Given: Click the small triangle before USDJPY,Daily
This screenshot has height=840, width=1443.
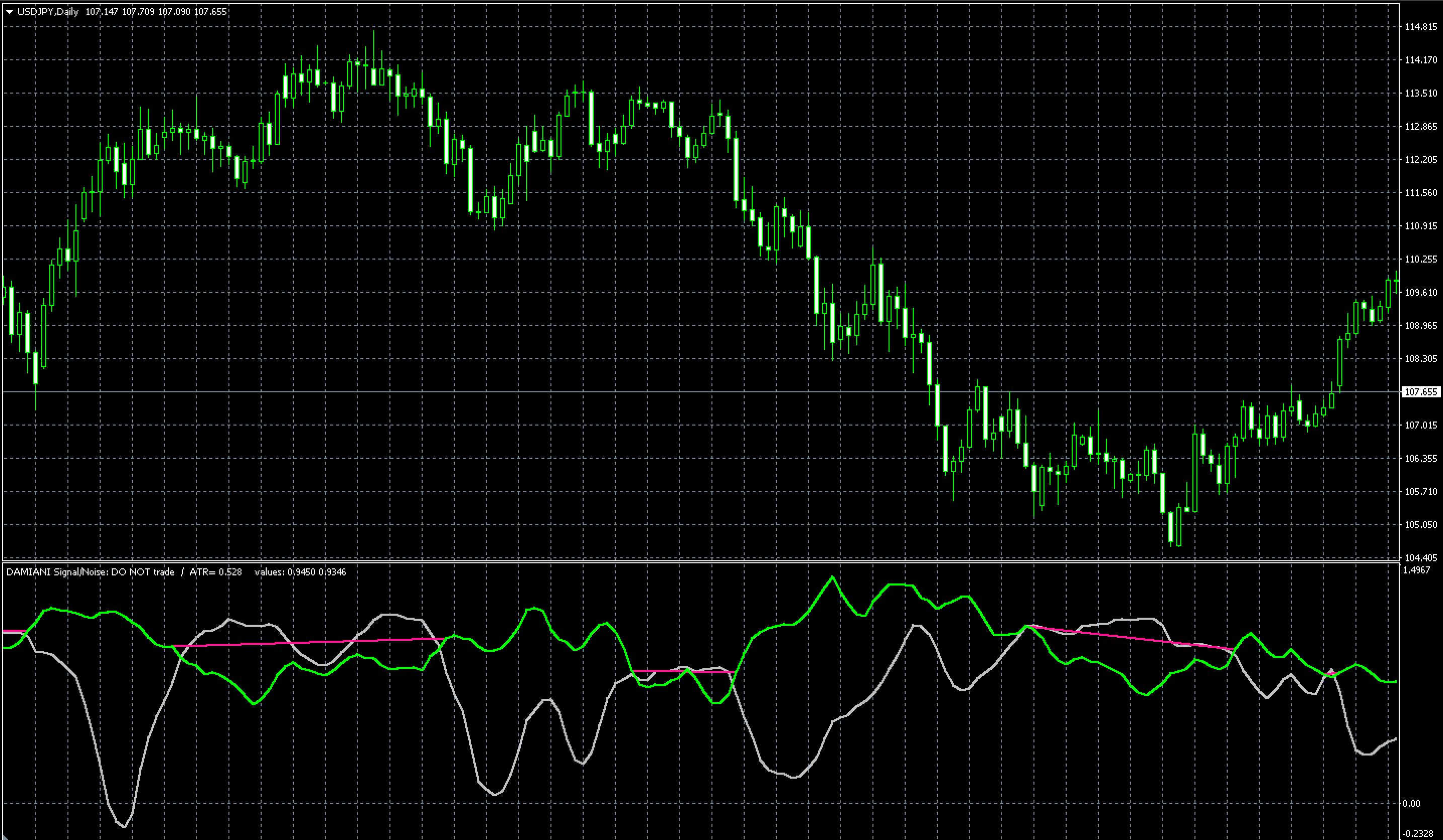Looking at the screenshot, I should 10,12.
